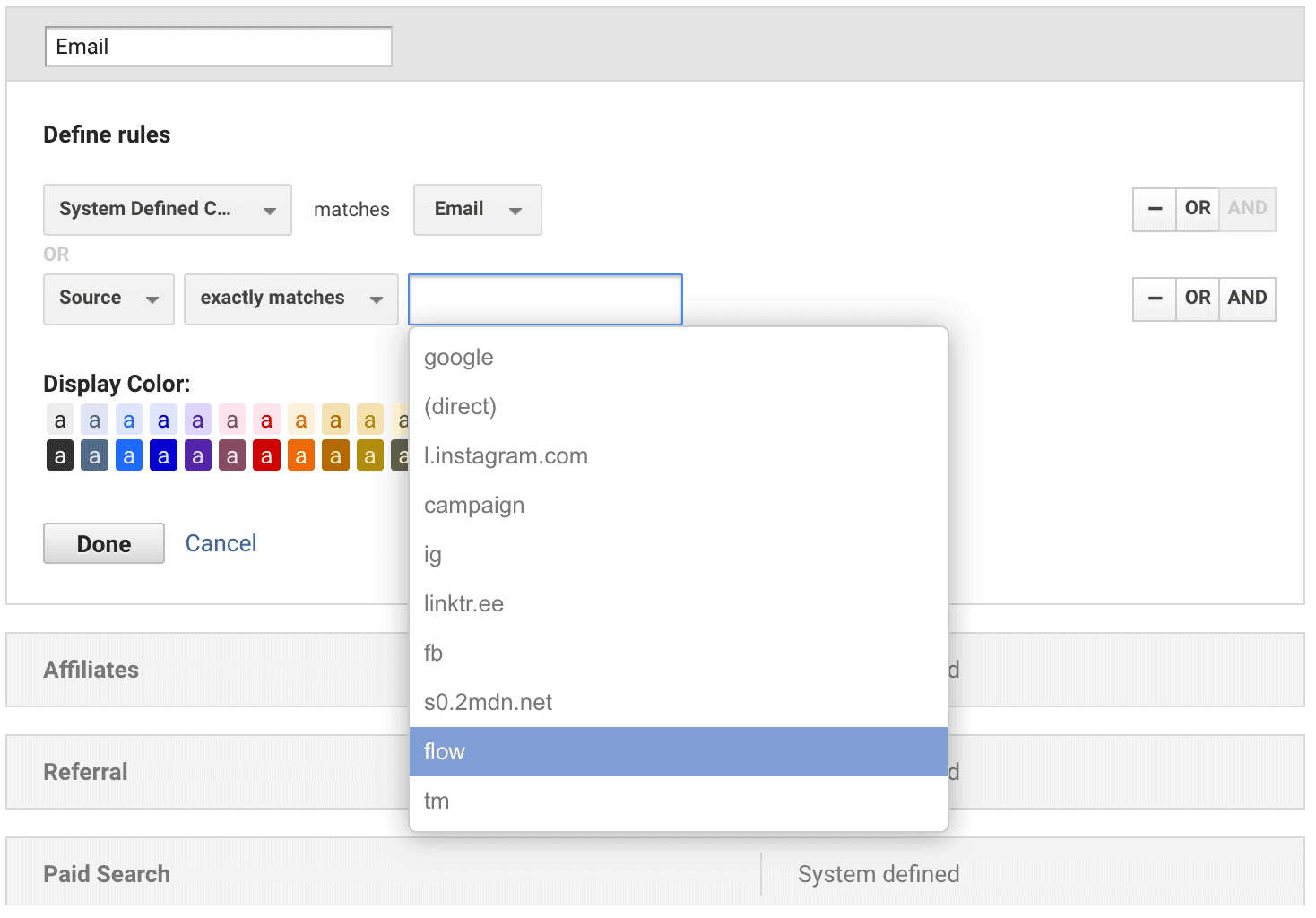Remove the first rule with minus button

point(1155,209)
